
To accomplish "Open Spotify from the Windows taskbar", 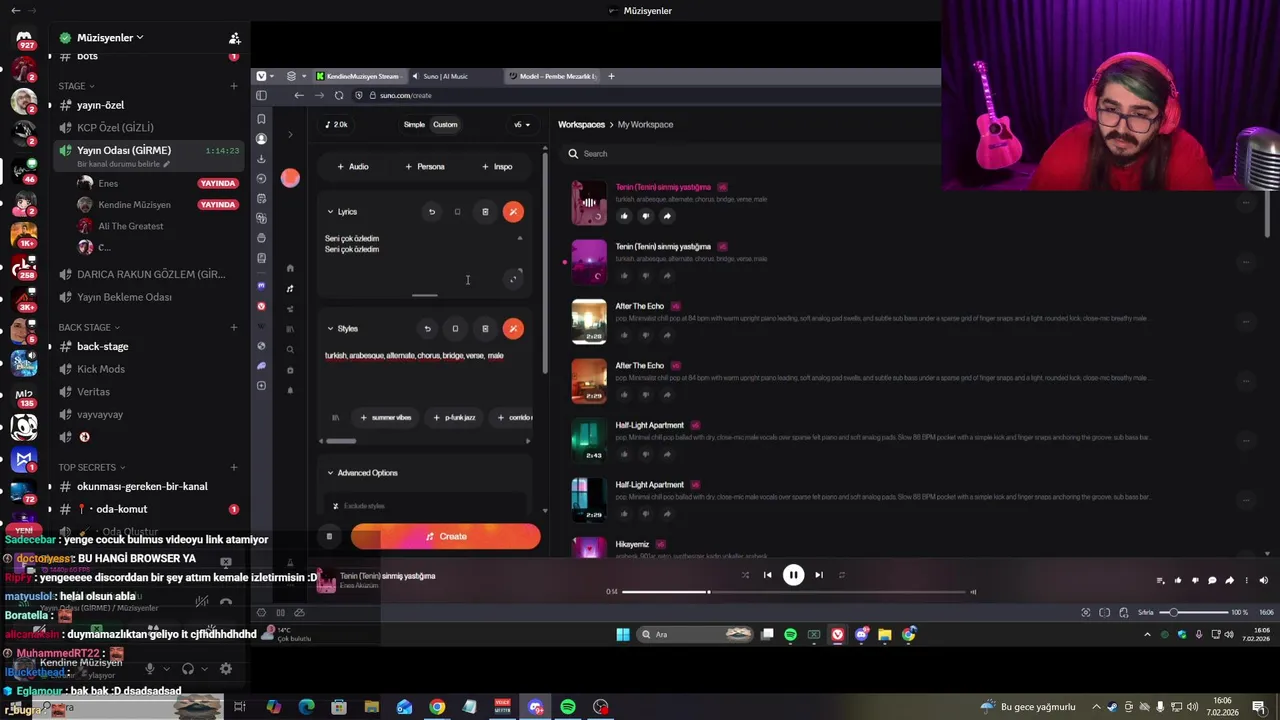I will pos(568,707).
